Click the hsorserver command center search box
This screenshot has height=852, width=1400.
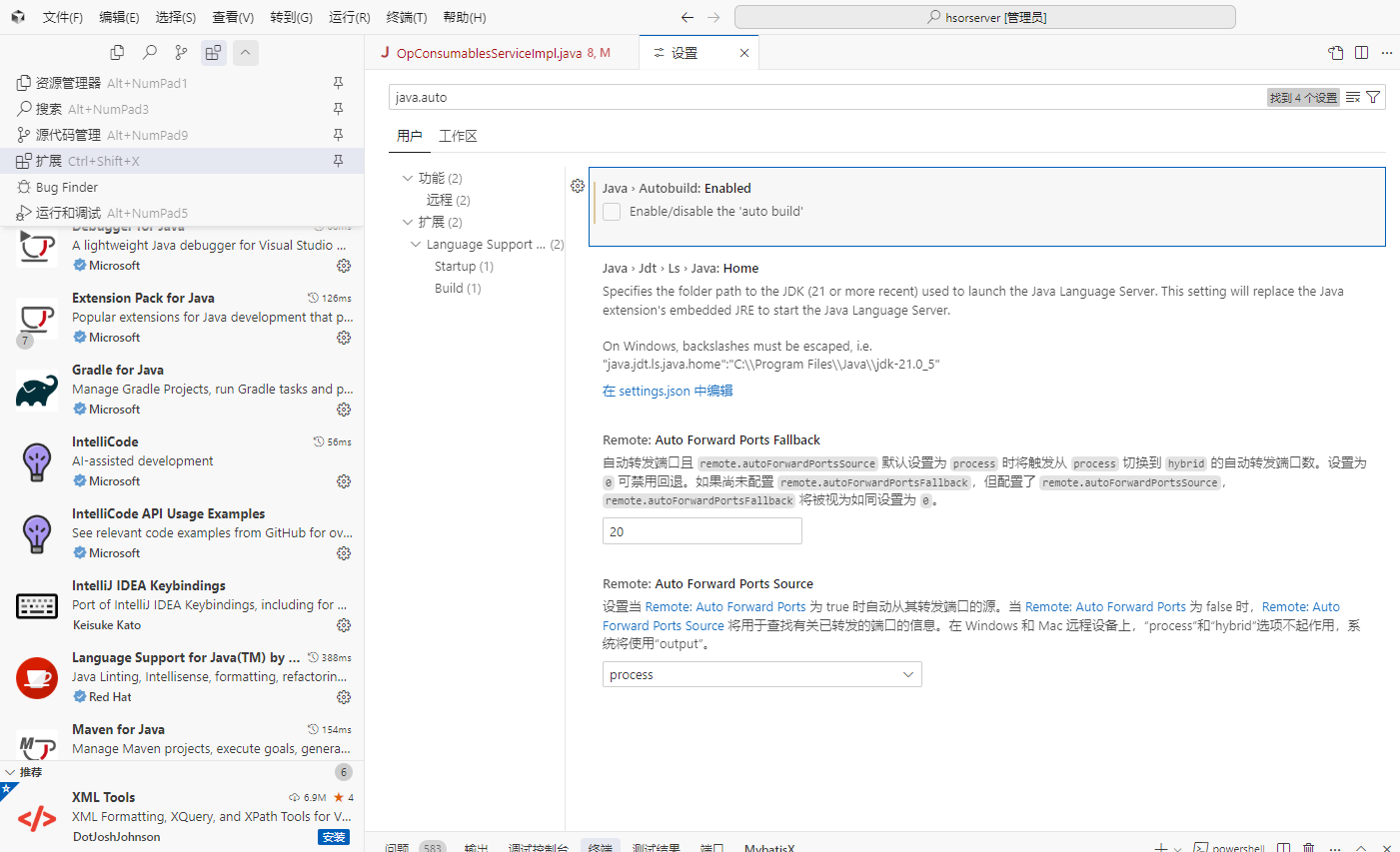click(985, 17)
